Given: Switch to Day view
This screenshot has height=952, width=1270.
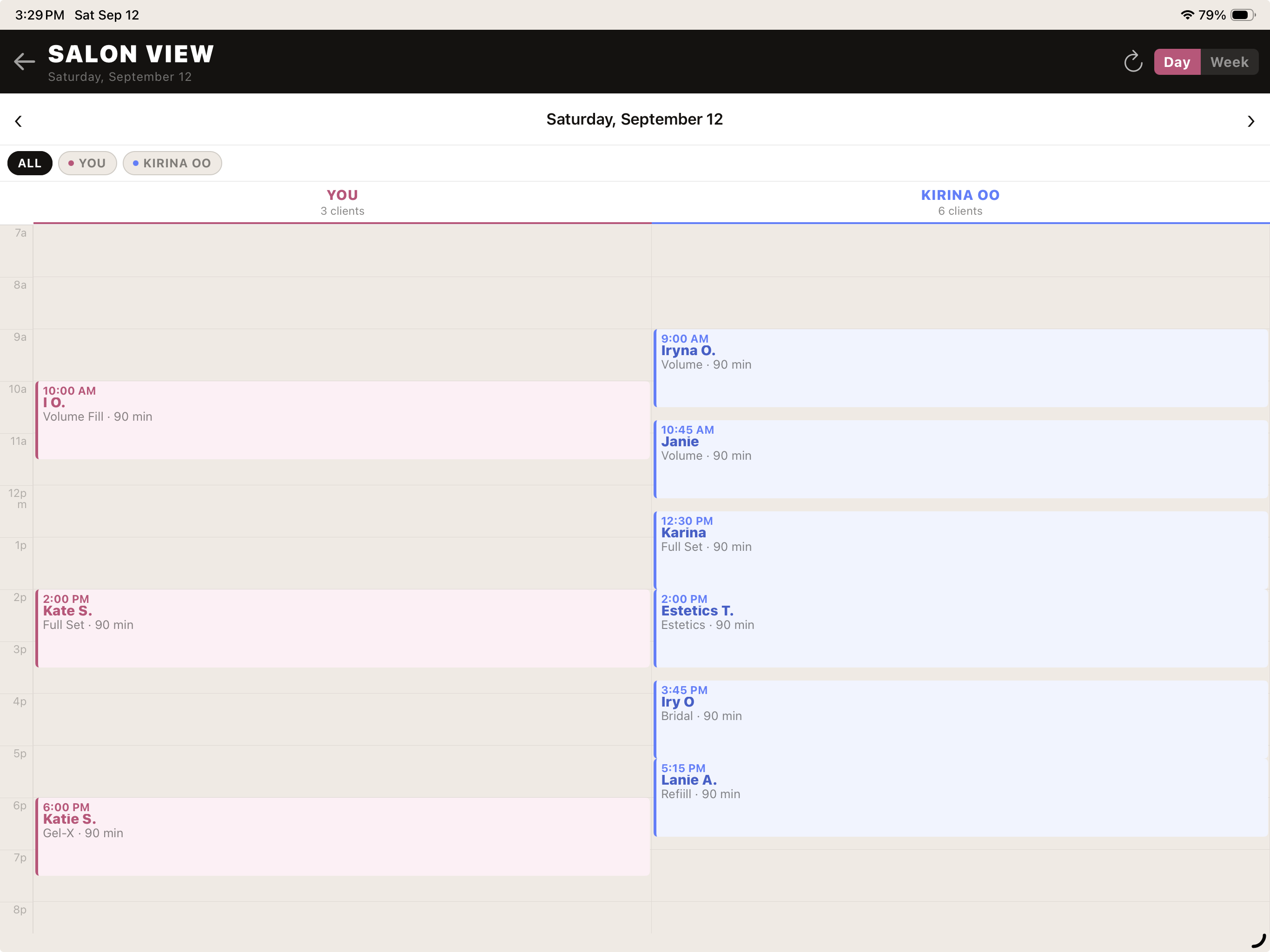Looking at the screenshot, I should [x=1177, y=62].
